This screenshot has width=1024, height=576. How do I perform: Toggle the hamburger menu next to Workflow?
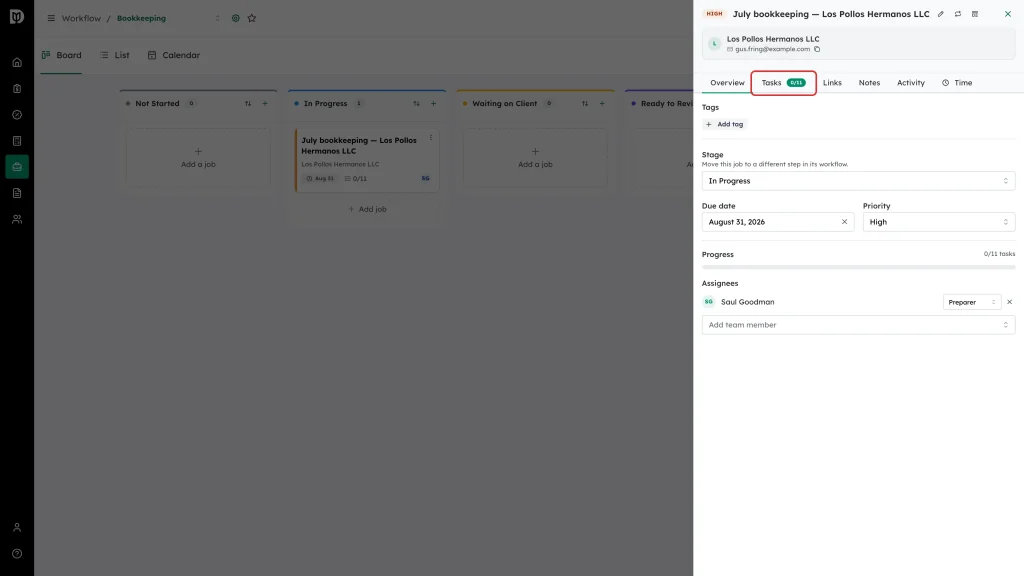(51, 18)
